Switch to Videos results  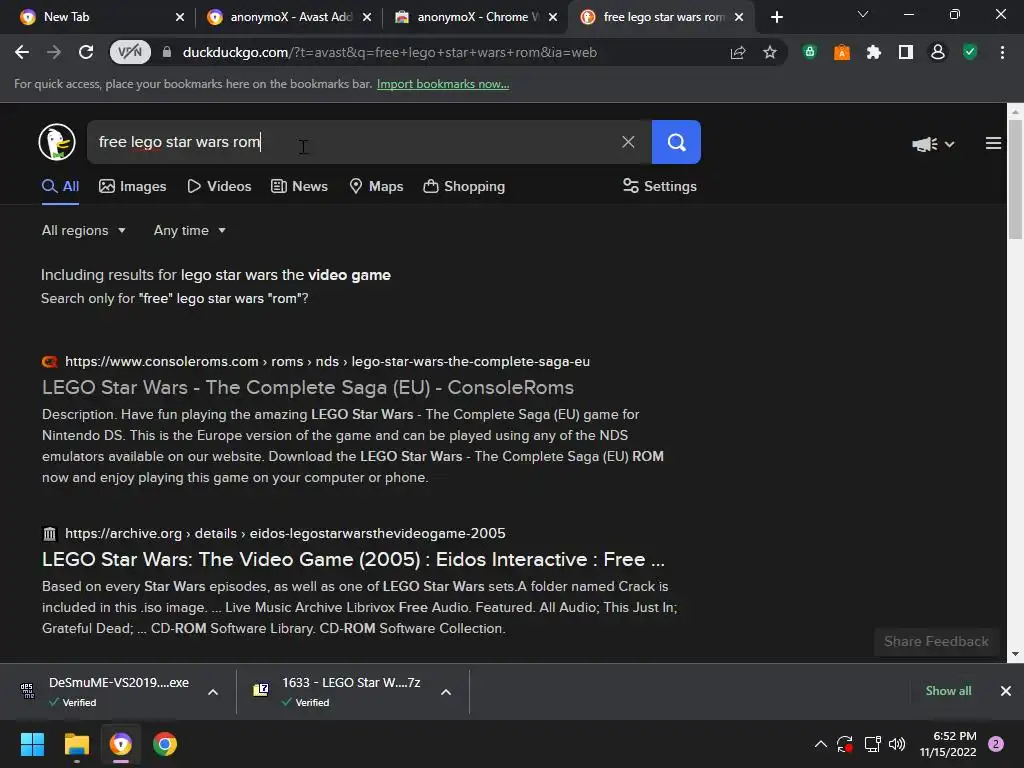pyautogui.click(x=219, y=186)
